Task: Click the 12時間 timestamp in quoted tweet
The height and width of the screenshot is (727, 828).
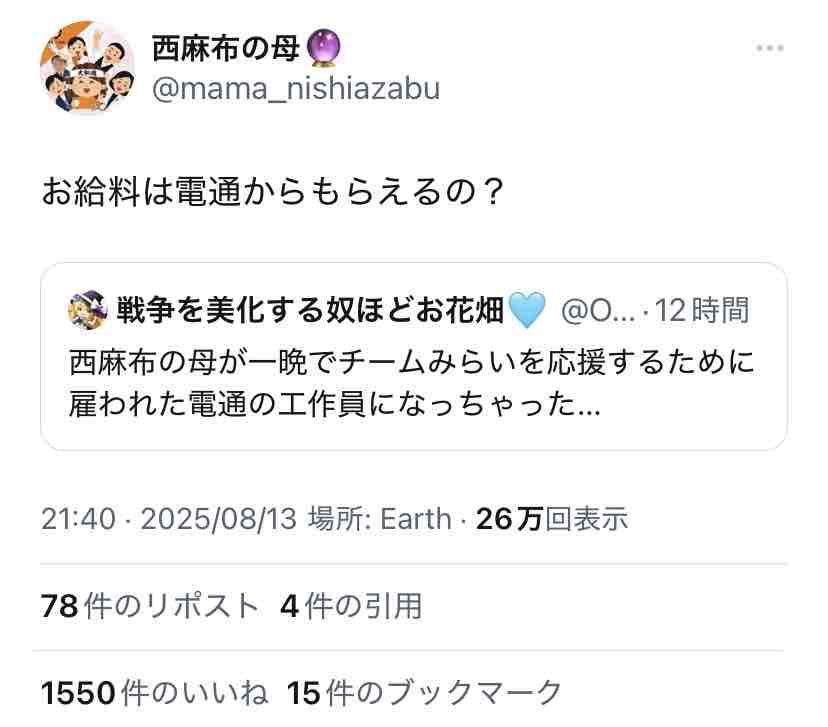Action: (701, 310)
